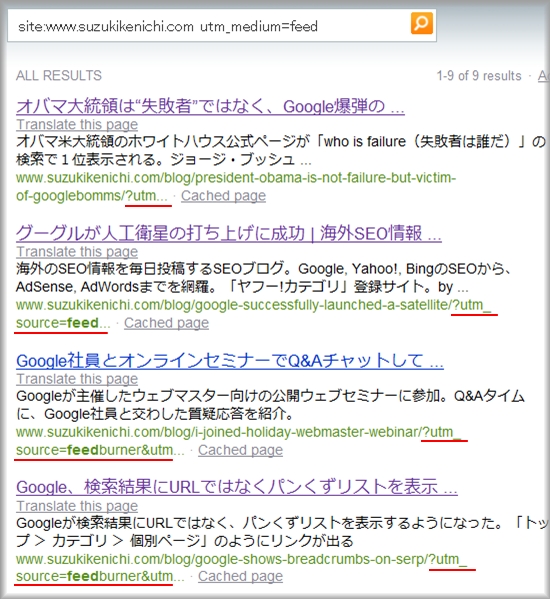Open Cached page for president-obama result
The height and width of the screenshot is (599, 550).
click(x=223, y=196)
